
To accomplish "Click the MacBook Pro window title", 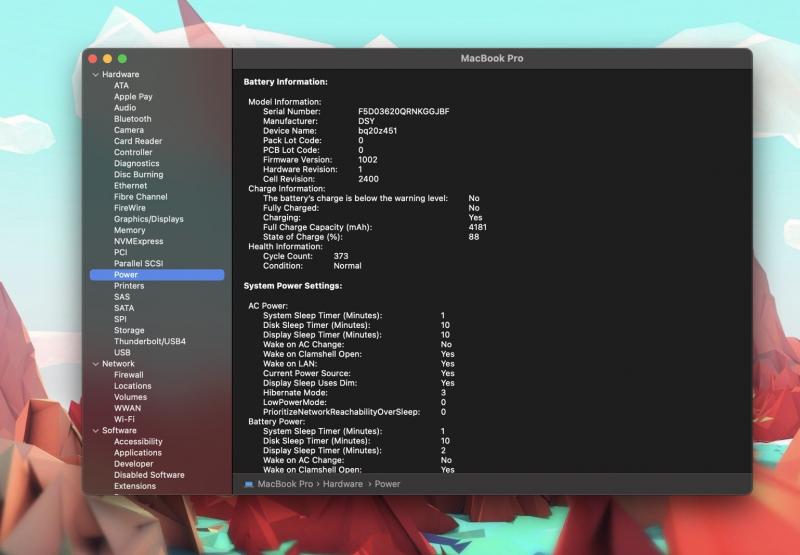I will [x=492, y=59].
